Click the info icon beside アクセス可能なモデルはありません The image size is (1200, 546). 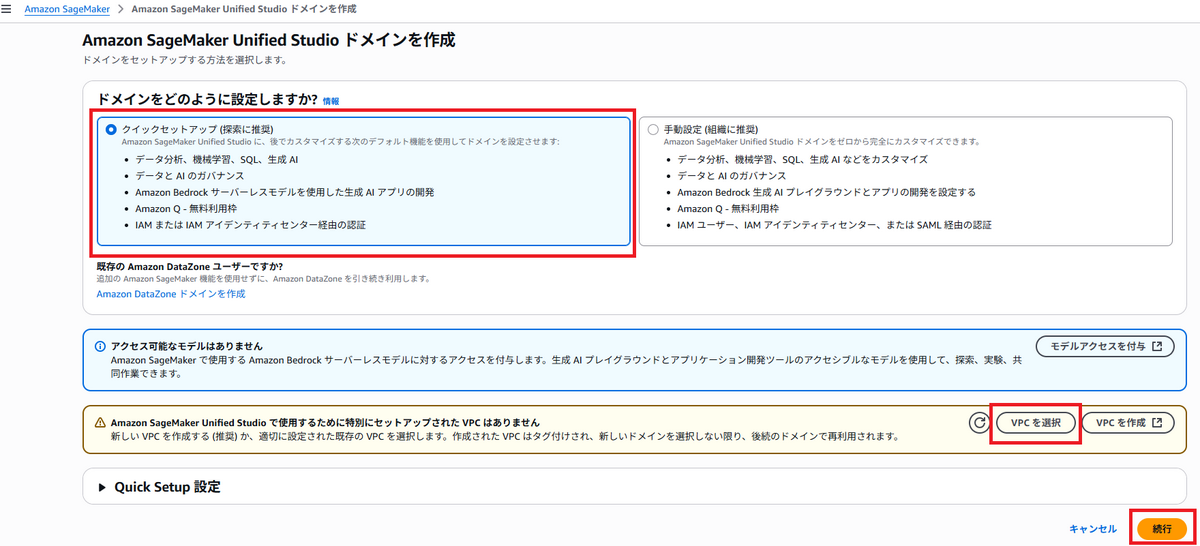100,346
